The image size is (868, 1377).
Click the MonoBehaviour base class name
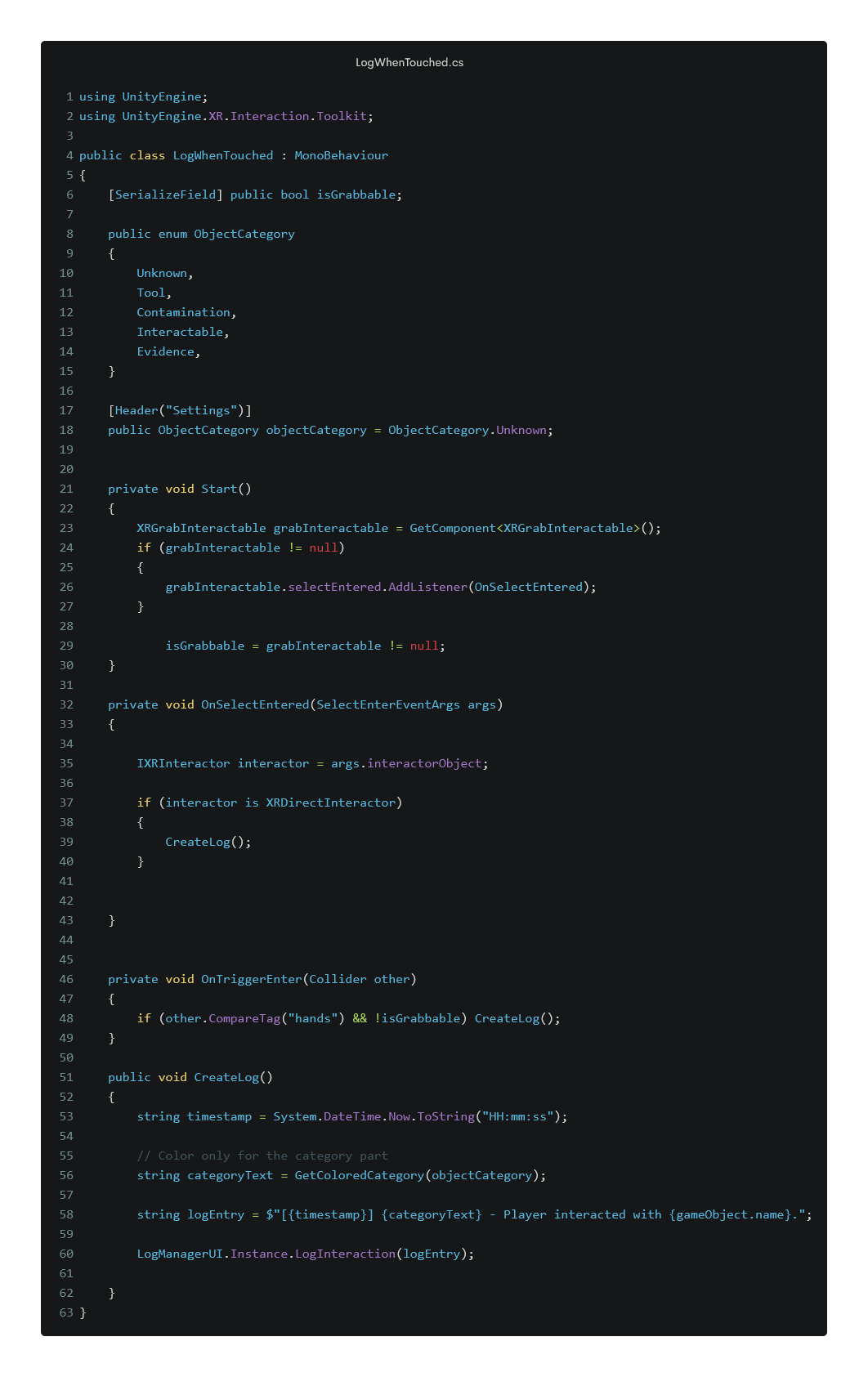pyautogui.click(x=341, y=155)
